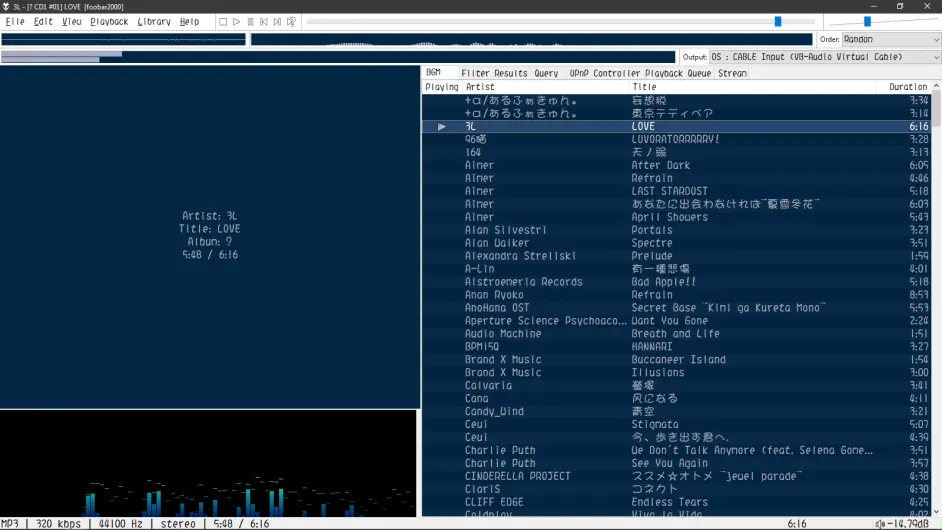Click the now-playing arrow on the LOVE row
Viewport: 942px width, 530px height.
click(442, 127)
